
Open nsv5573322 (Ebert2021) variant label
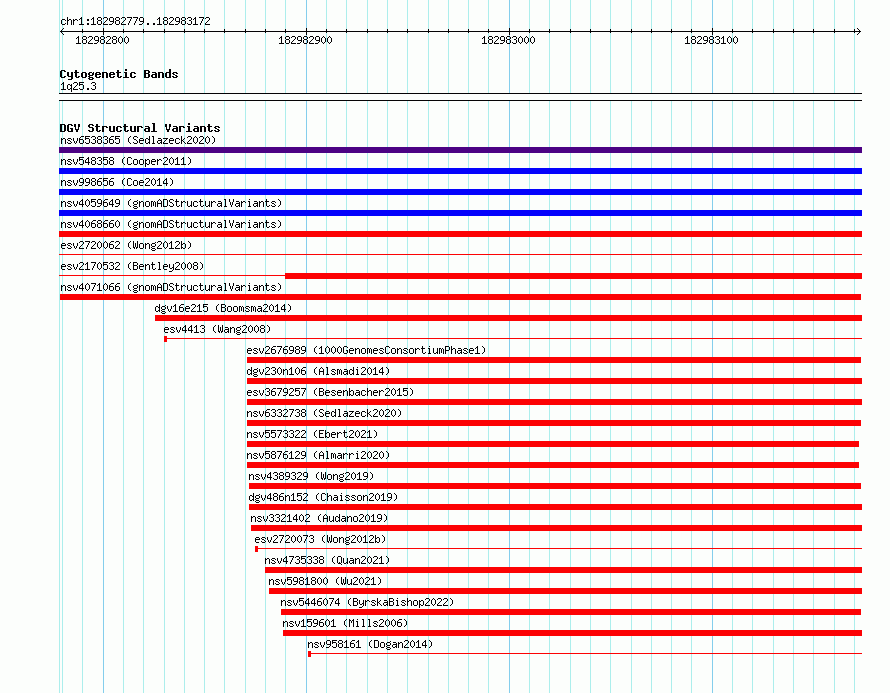(312, 434)
